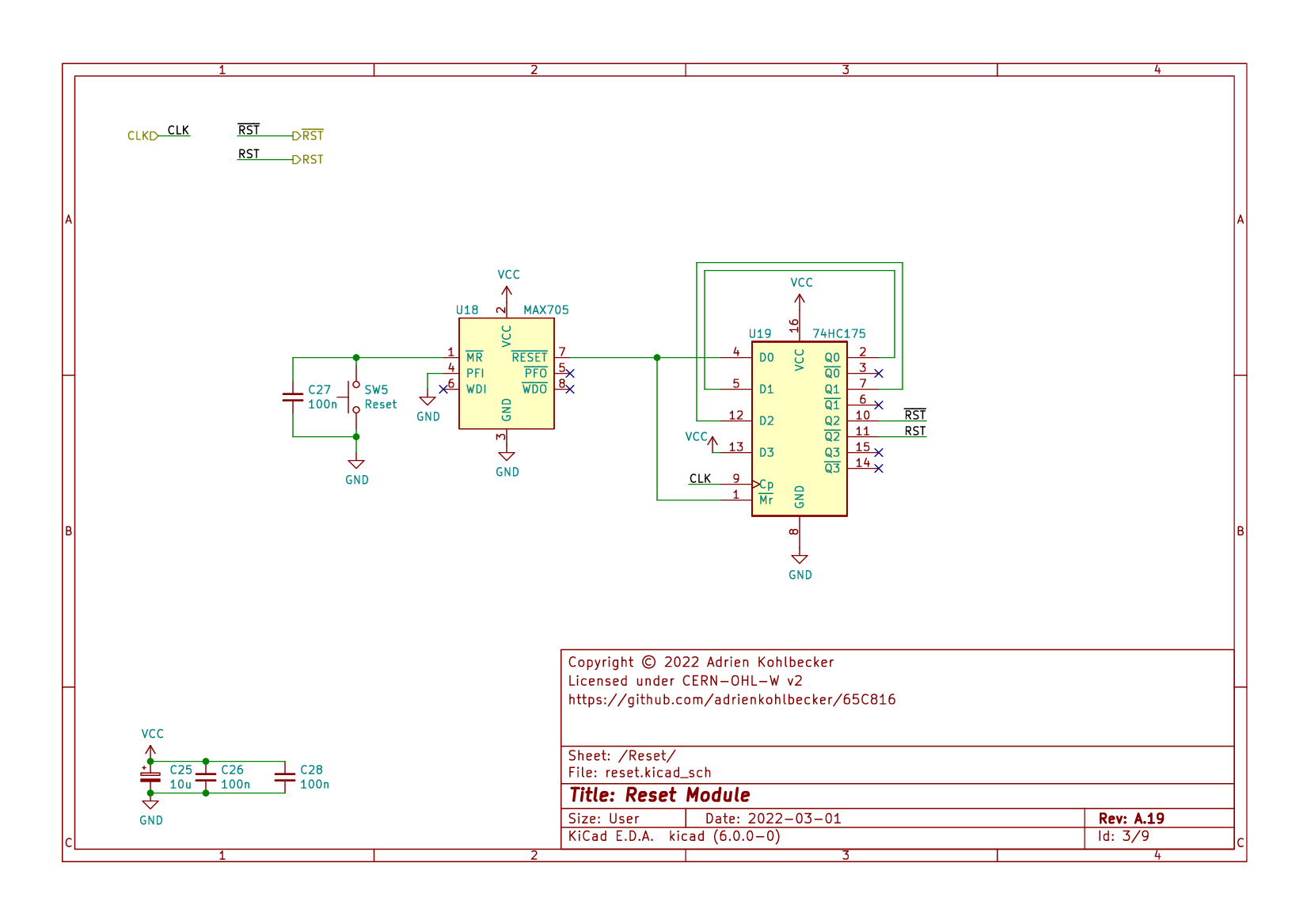Select the CLK hierarchical input label
Screen dimensions: 1311x924
142,136
